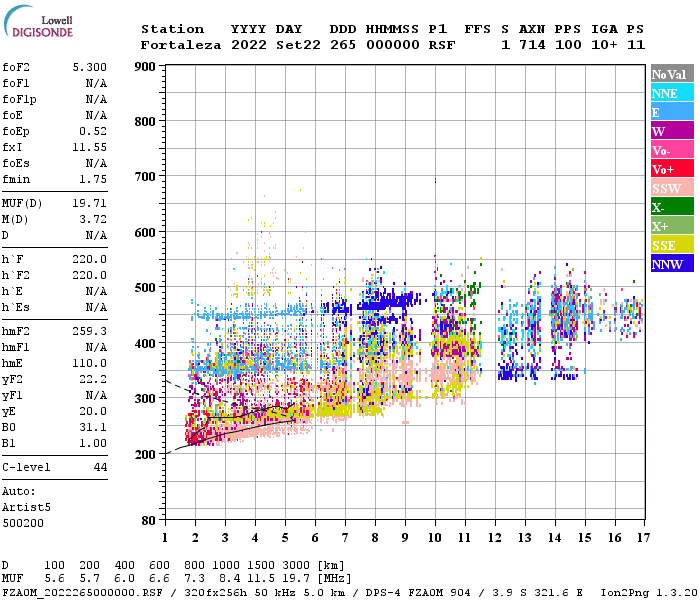Click the 500200 version number
The width and height of the screenshot is (700, 600).
(x=23, y=523)
